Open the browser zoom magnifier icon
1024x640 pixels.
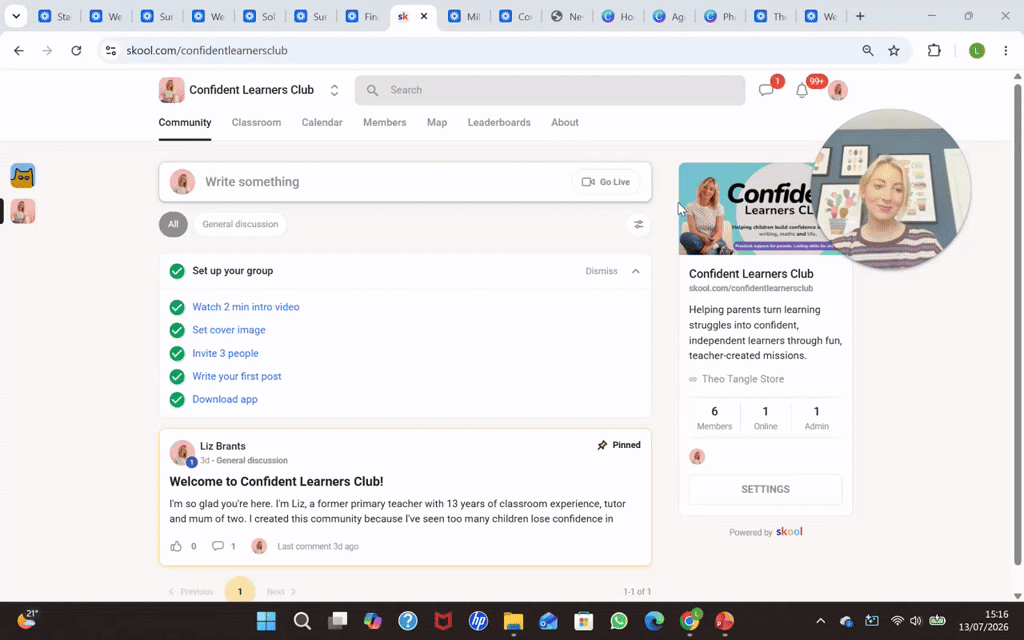coord(868,50)
